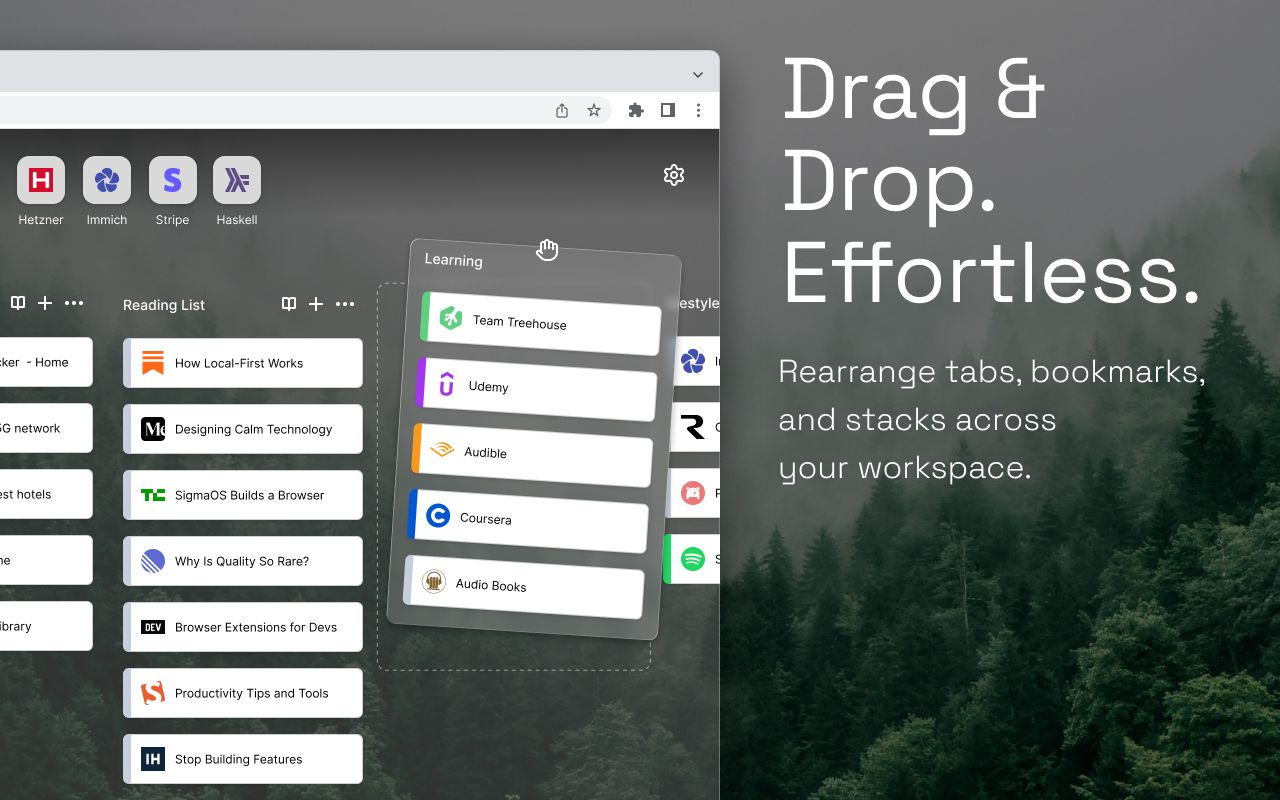Click the browser extensions puzzle icon

(636, 110)
